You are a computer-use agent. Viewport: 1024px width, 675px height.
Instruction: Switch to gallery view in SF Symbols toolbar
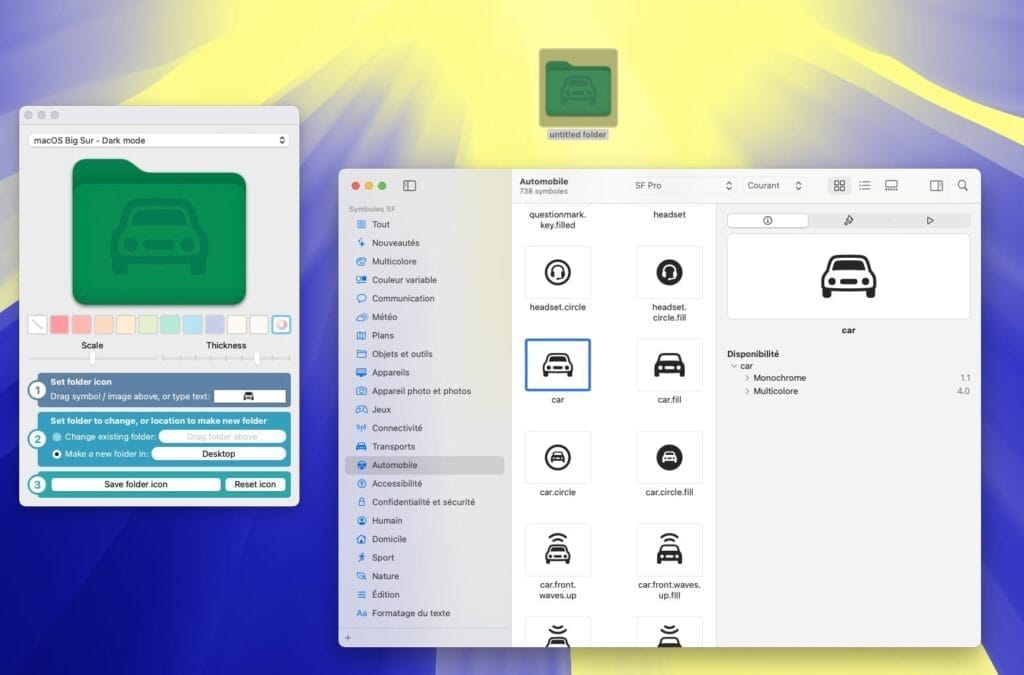891,186
